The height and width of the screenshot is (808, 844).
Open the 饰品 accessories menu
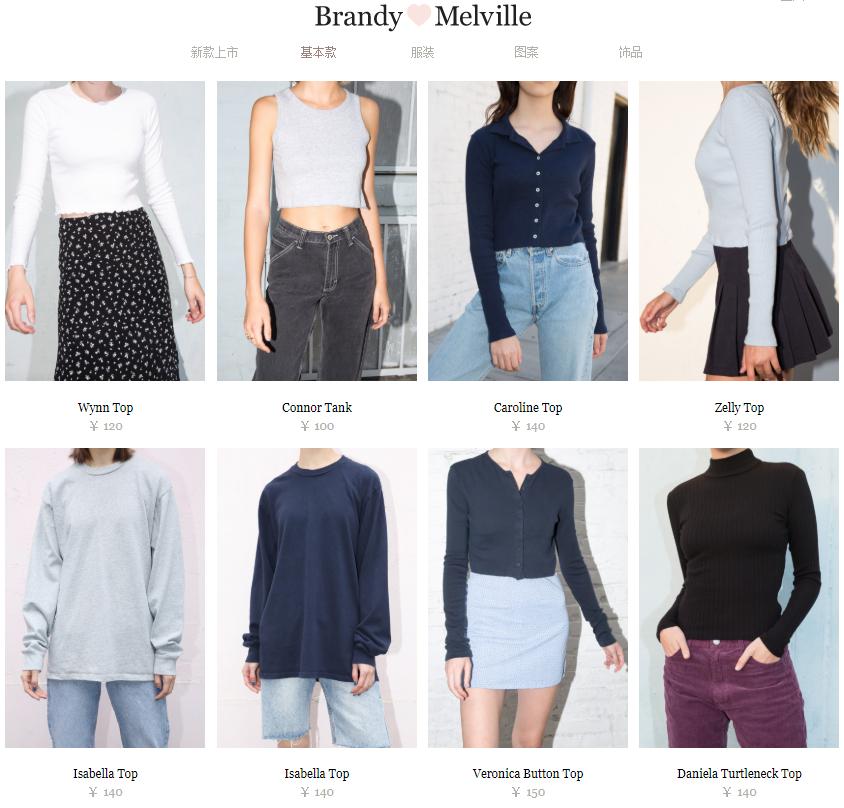(630, 52)
